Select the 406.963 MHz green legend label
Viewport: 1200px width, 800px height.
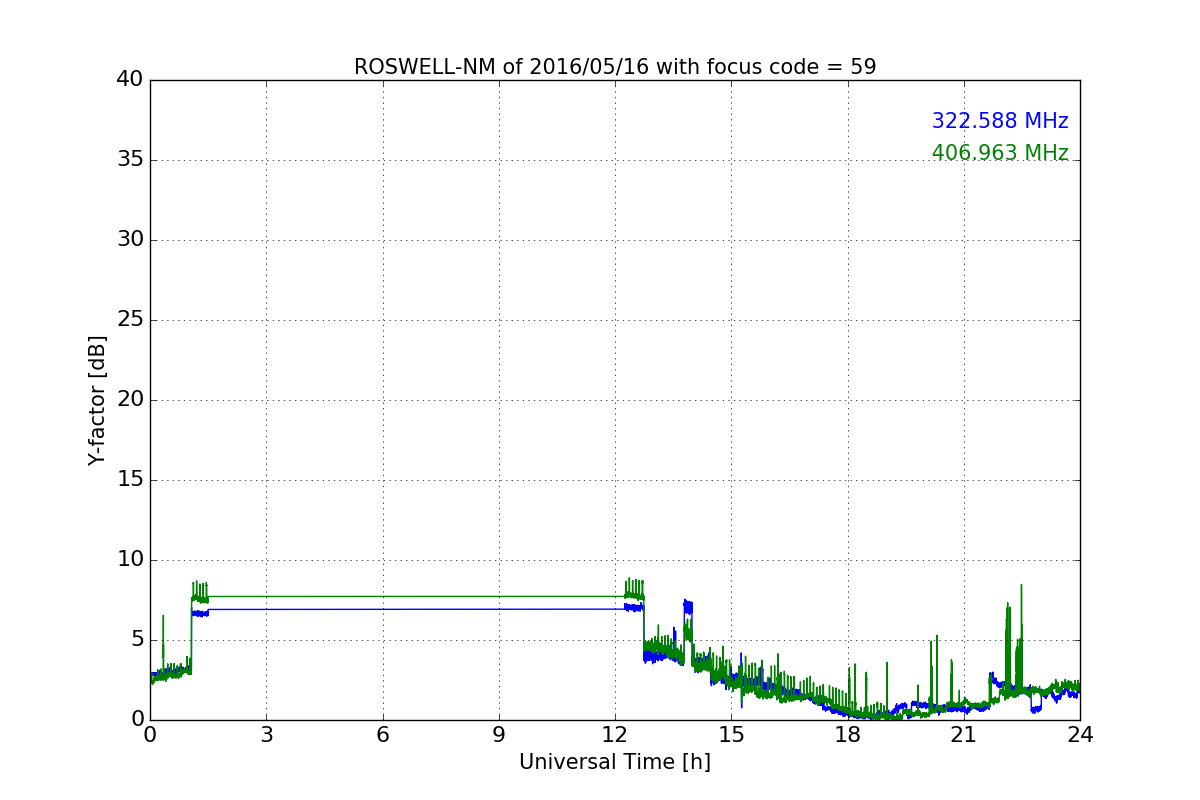[1000, 153]
